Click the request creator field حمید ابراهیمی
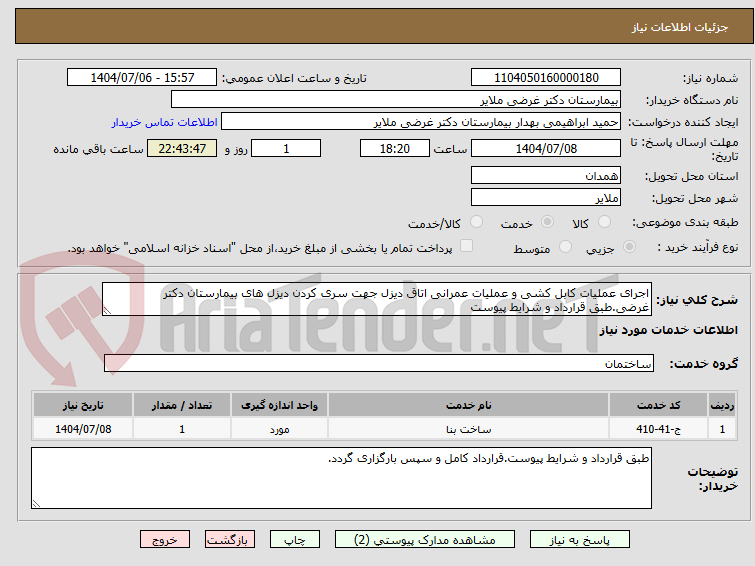The width and height of the screenshot is (755, 566). pos(421,122)
